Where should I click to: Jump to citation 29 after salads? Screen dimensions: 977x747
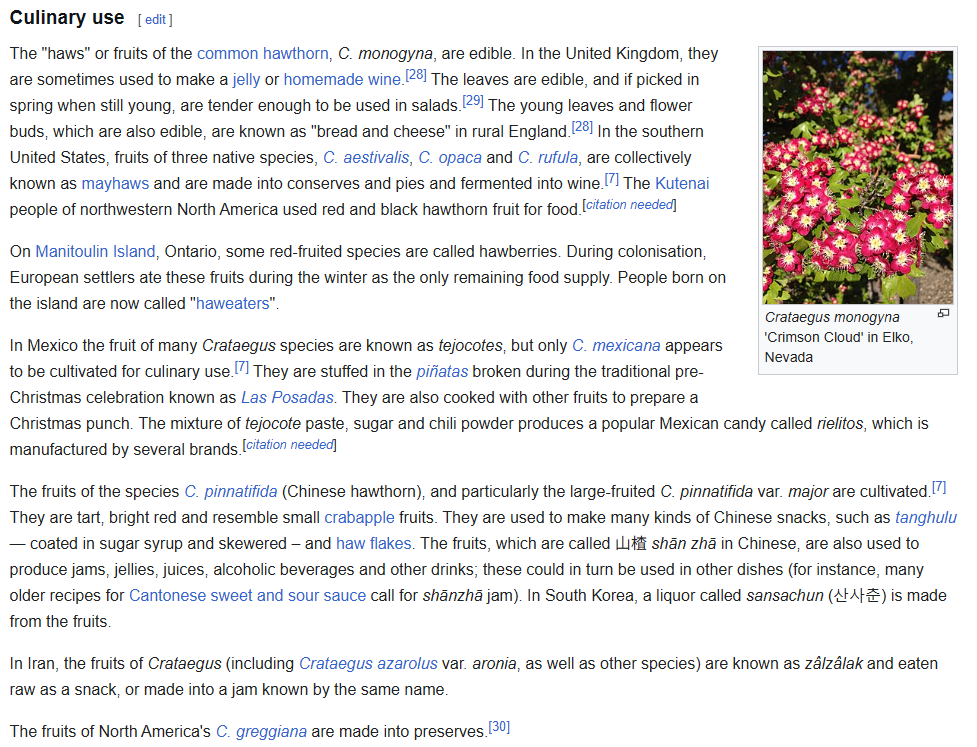[x=473, y=101]
